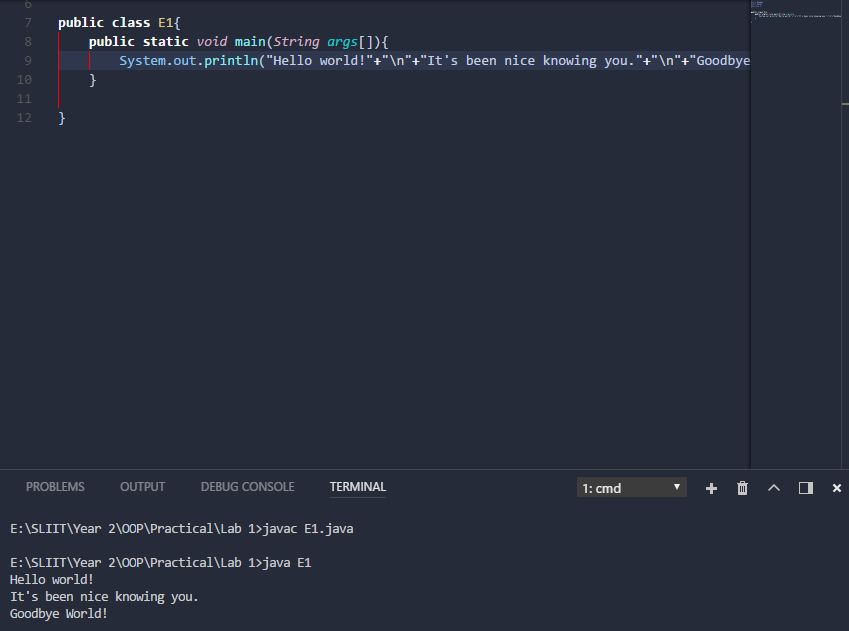
Task: Click the folding area beside line 7
Action: point(44,22)
